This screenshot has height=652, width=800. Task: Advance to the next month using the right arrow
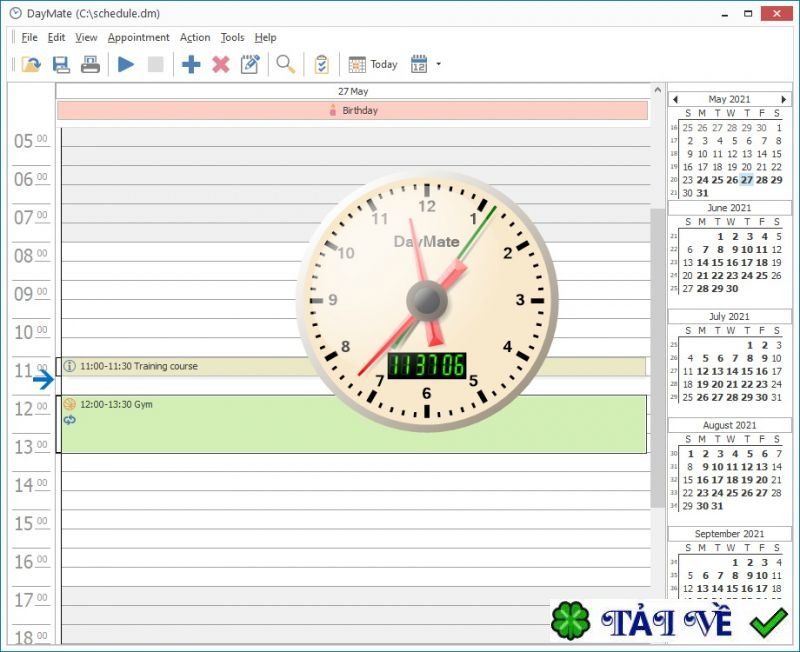[783, 99]
